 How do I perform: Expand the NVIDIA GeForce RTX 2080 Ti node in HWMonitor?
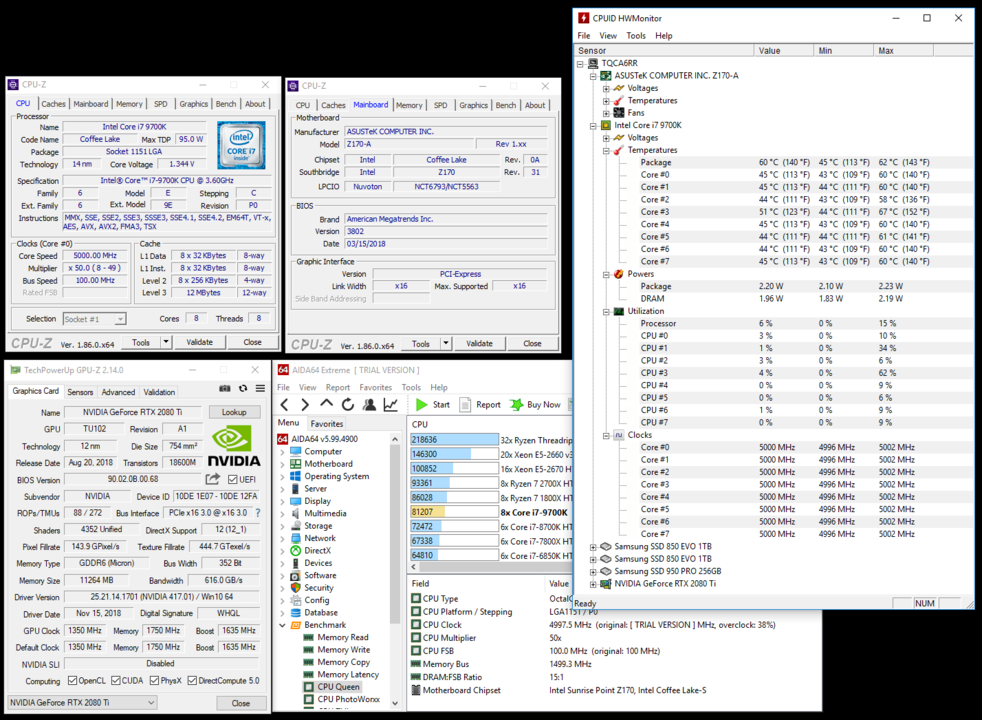[593, 584]
